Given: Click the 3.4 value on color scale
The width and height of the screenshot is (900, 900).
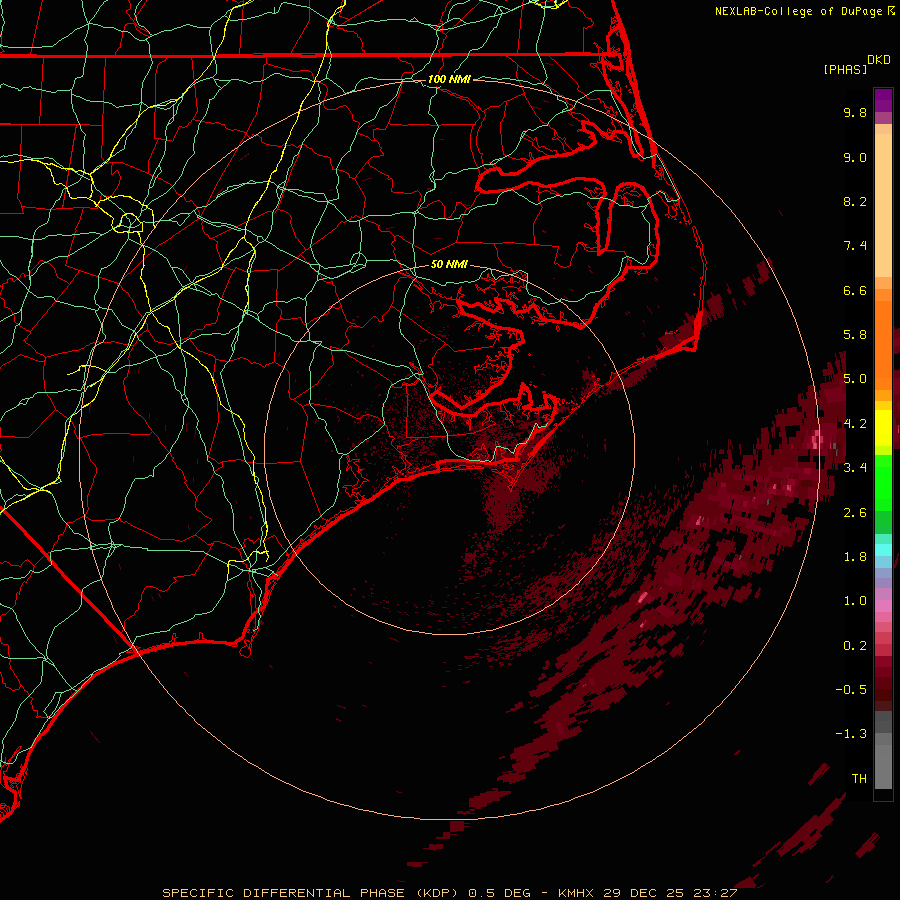Looking at the screenshot, I should 855,468.
